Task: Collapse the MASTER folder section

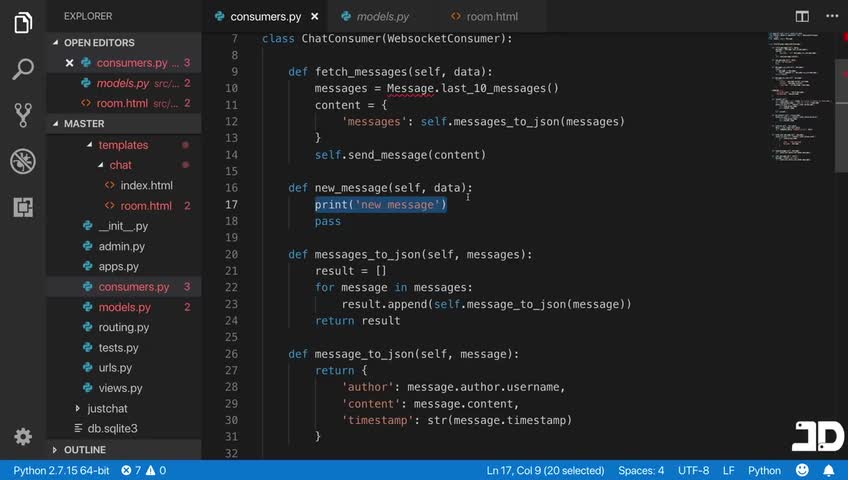Action: (x=123, y=124)
